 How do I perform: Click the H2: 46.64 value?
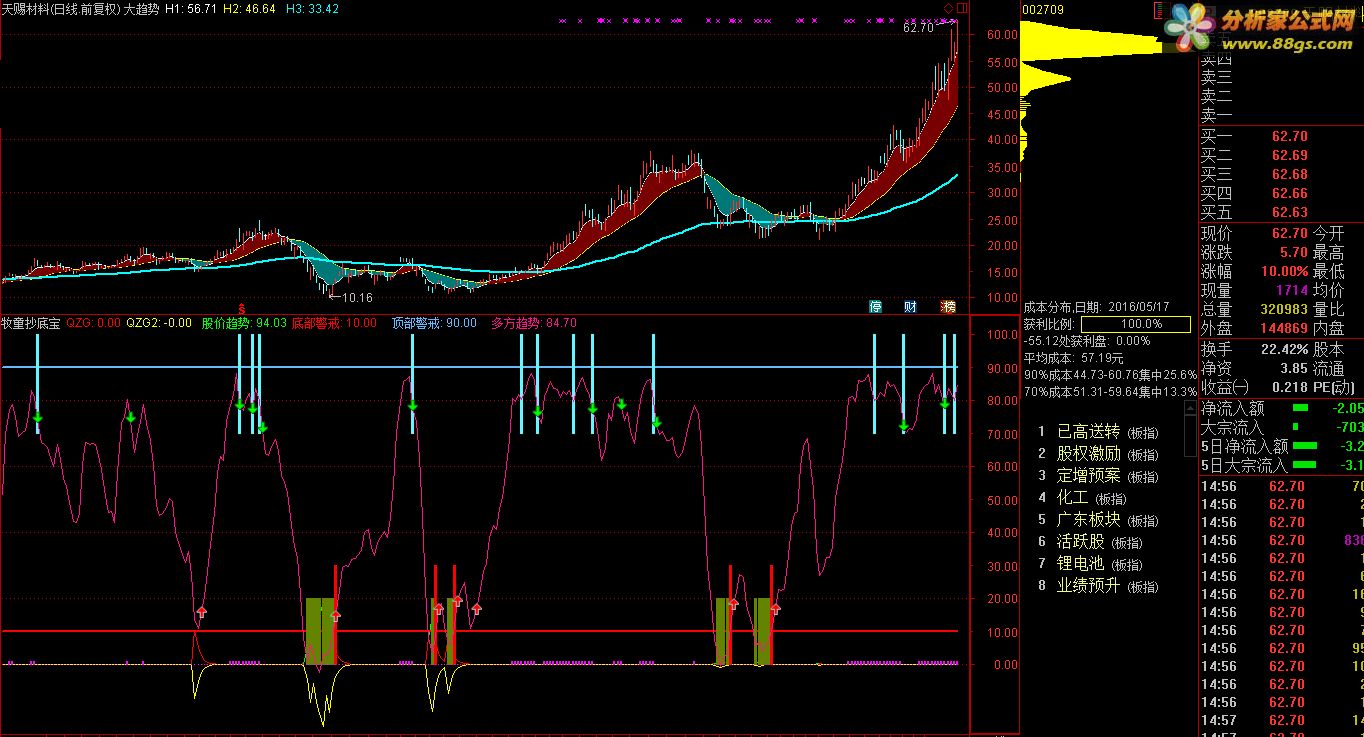pyautogui.click(x=249, y=9)
